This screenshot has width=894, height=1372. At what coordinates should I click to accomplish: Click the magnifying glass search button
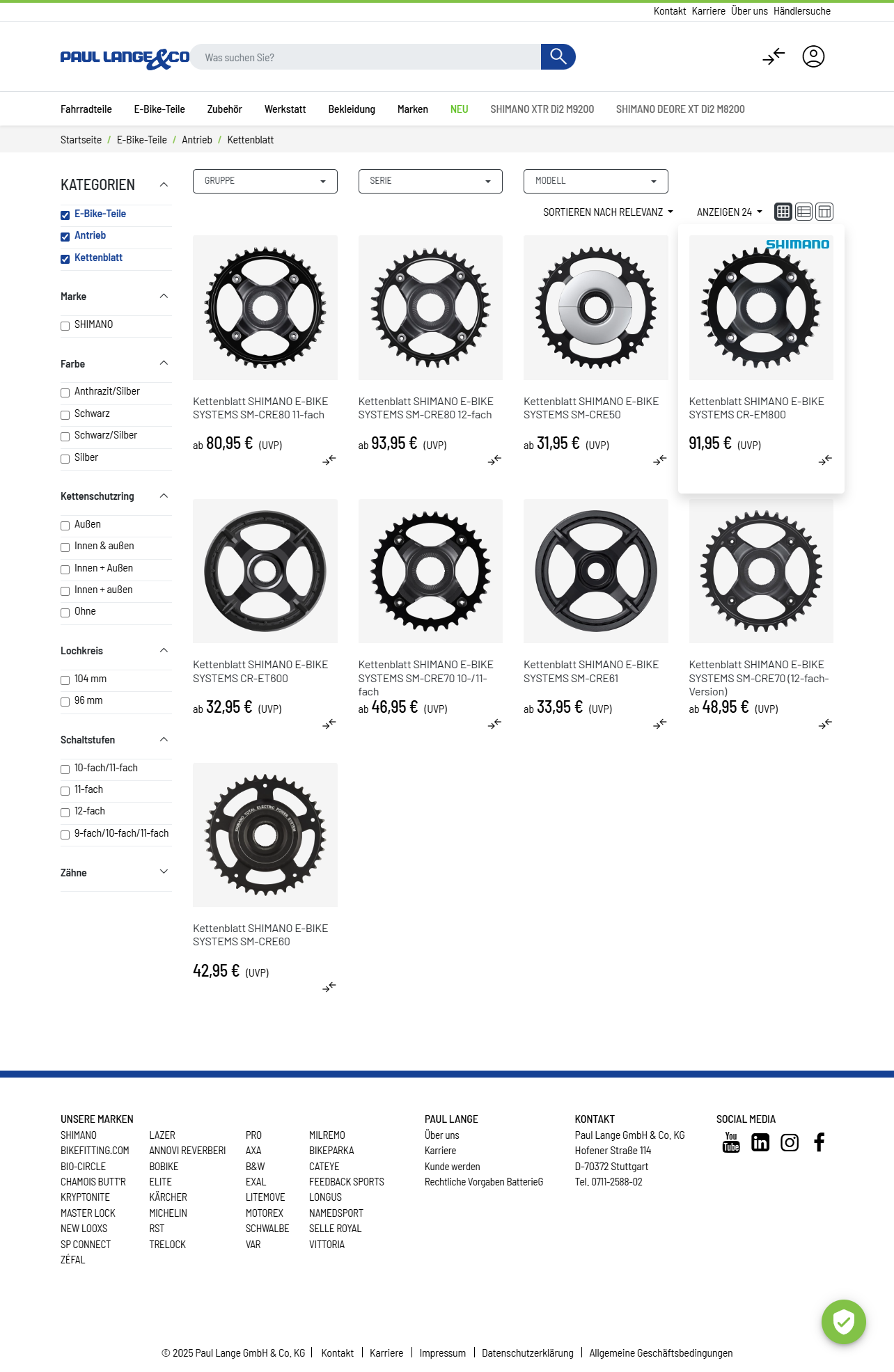558,57
